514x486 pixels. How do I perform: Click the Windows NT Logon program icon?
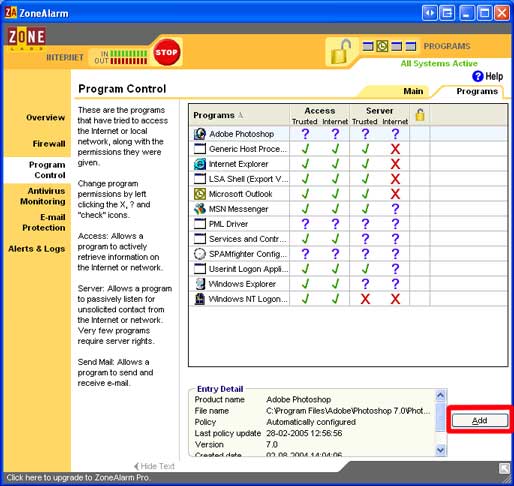[x=200, y=299]
